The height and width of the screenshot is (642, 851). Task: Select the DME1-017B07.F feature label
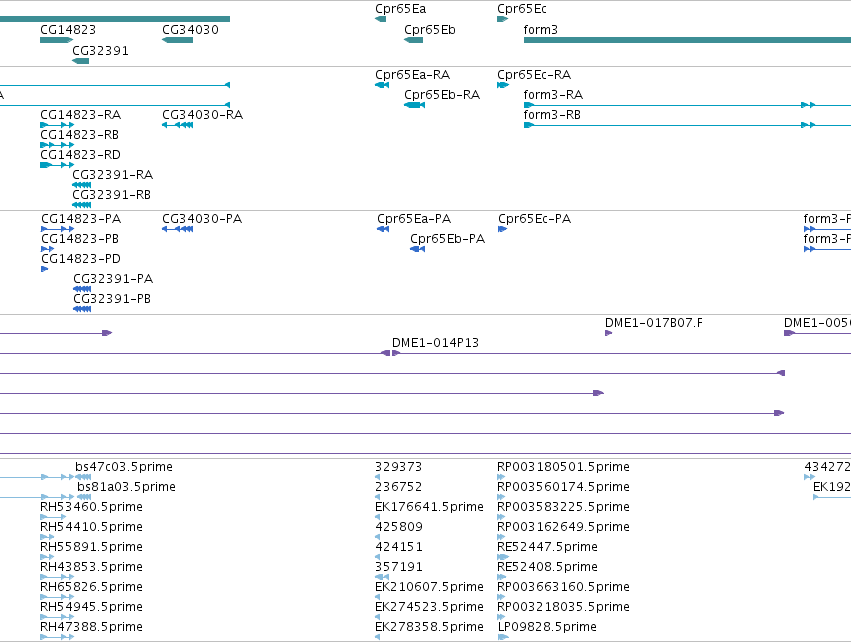[x=653, y=323]
